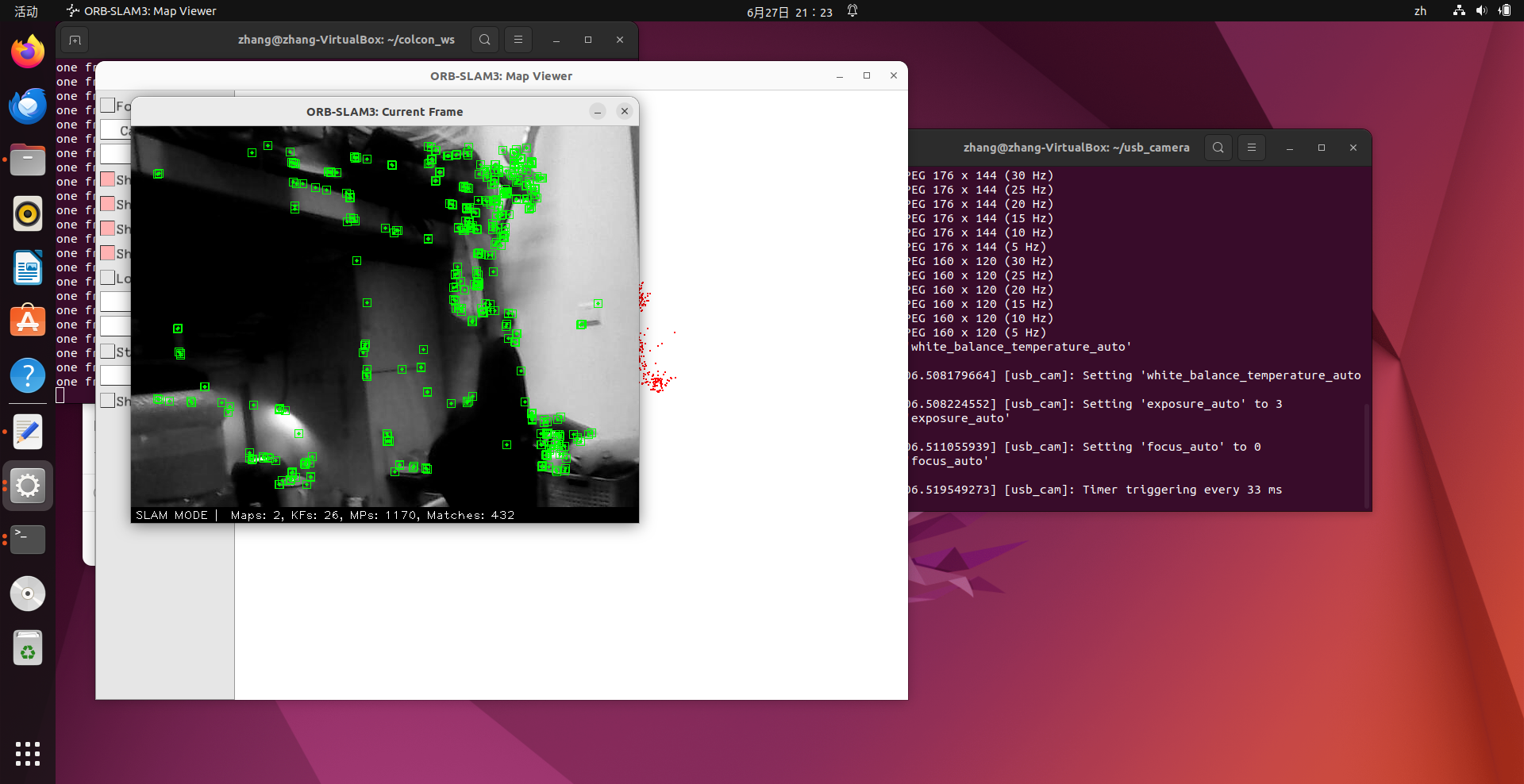Toggle Step By Step checkbox in Map Viewer
Image resolution: width=1524 pixels, height=784 pixels.
pyautogui.click(x=108, y=352)
